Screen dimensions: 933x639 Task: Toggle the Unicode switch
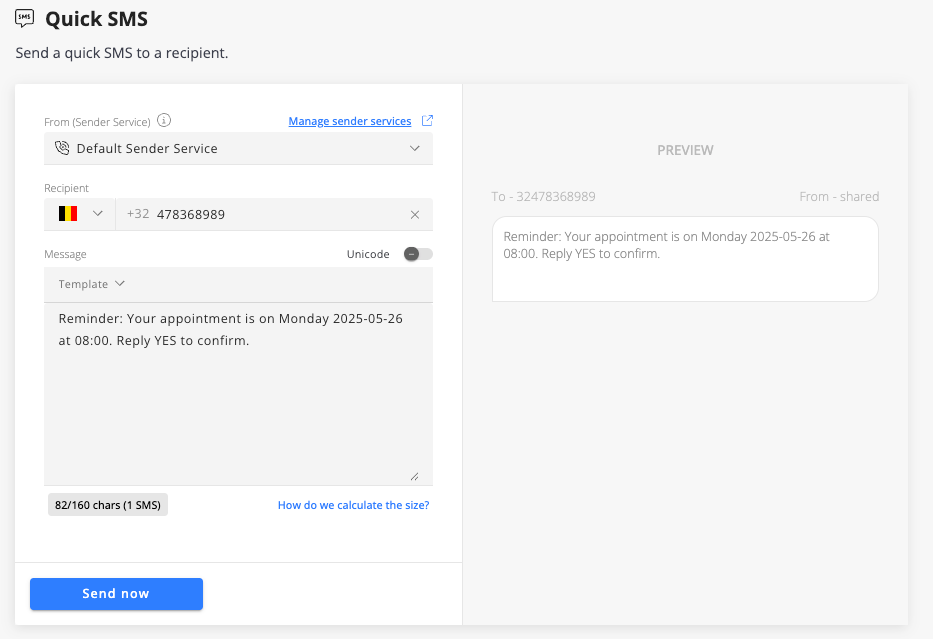click(x=418, y=254)
